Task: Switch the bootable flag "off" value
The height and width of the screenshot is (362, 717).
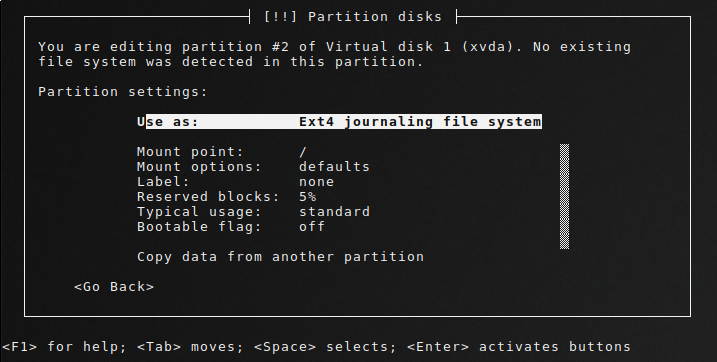Action: 312,227
